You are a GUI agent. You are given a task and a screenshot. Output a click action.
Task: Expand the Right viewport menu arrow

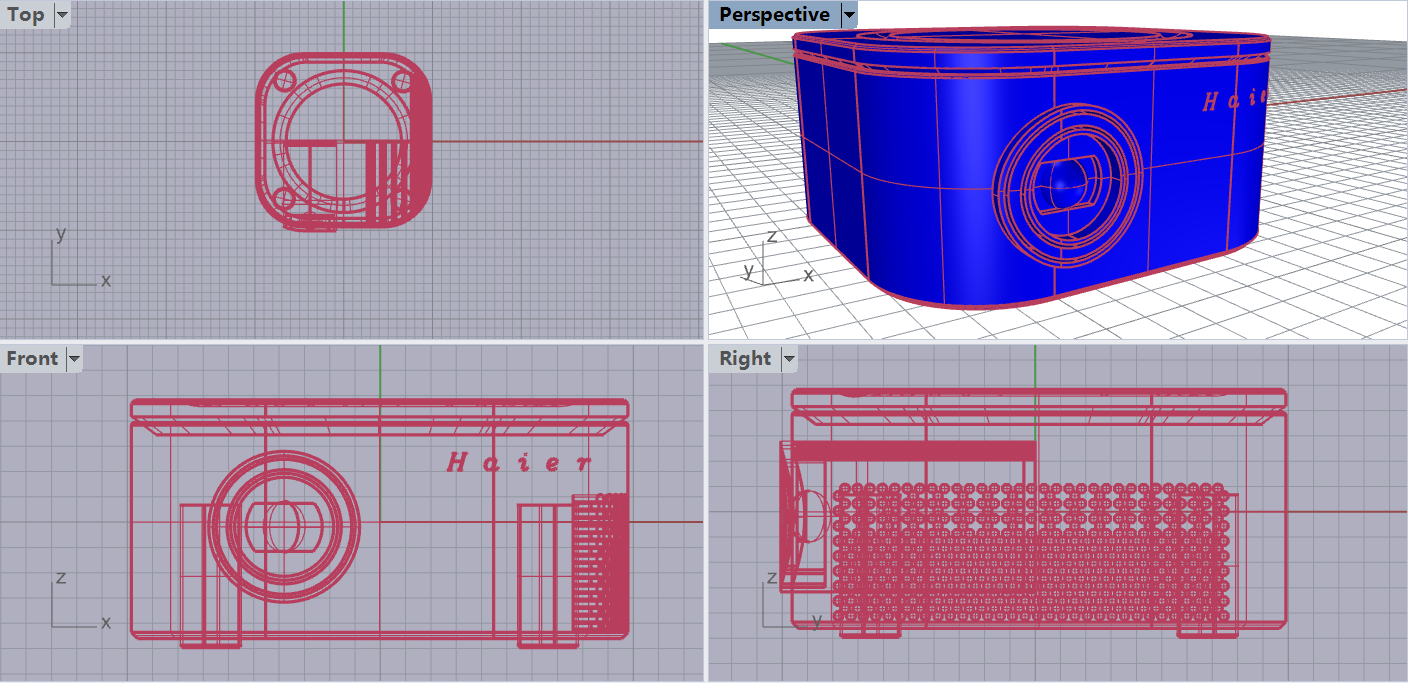[789, 359]
